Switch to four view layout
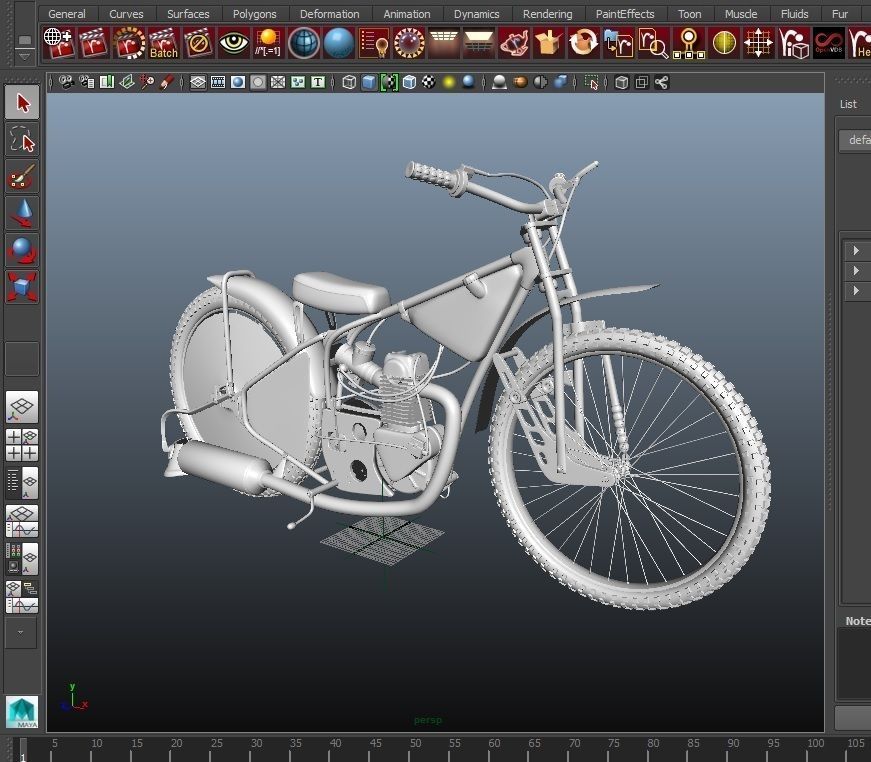 click(x=22, y=445)
